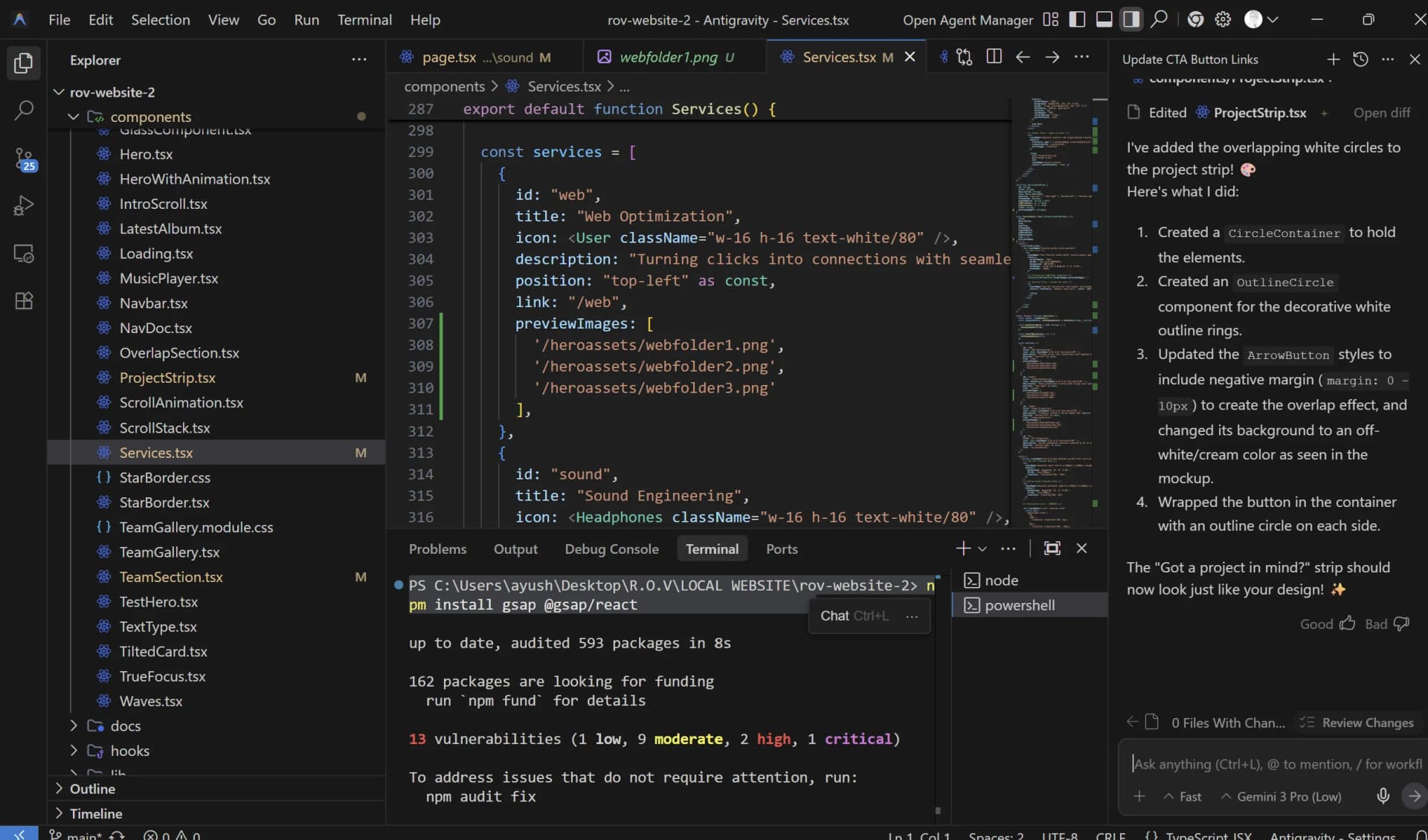Close the Services.tsx editor tab
This screenshot has height=840, width=1428.
coord(910,57)
